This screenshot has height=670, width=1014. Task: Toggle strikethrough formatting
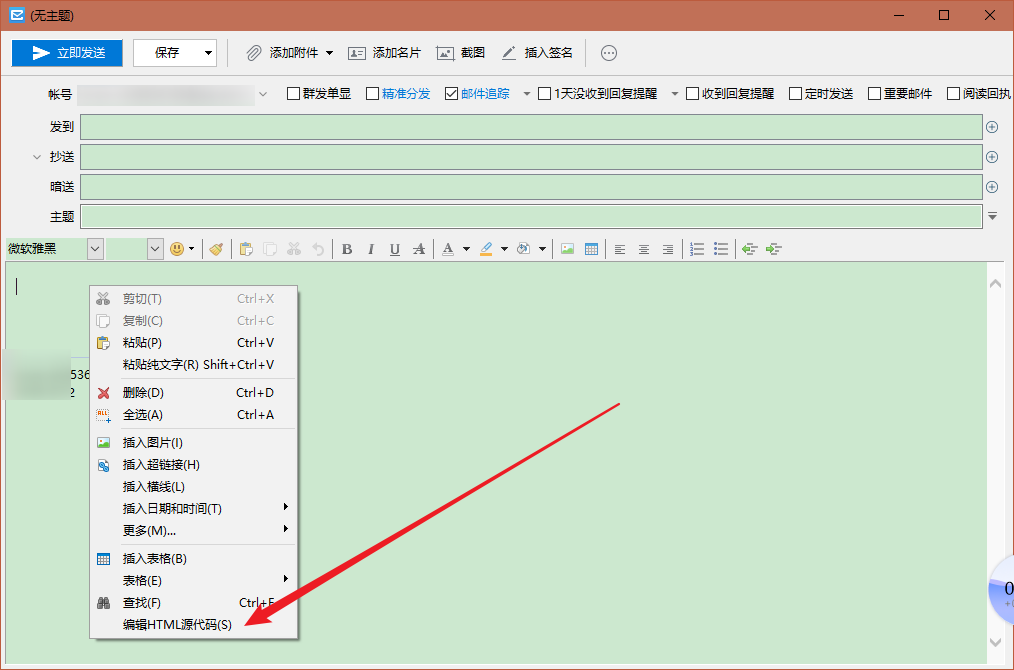coord(419,249)
